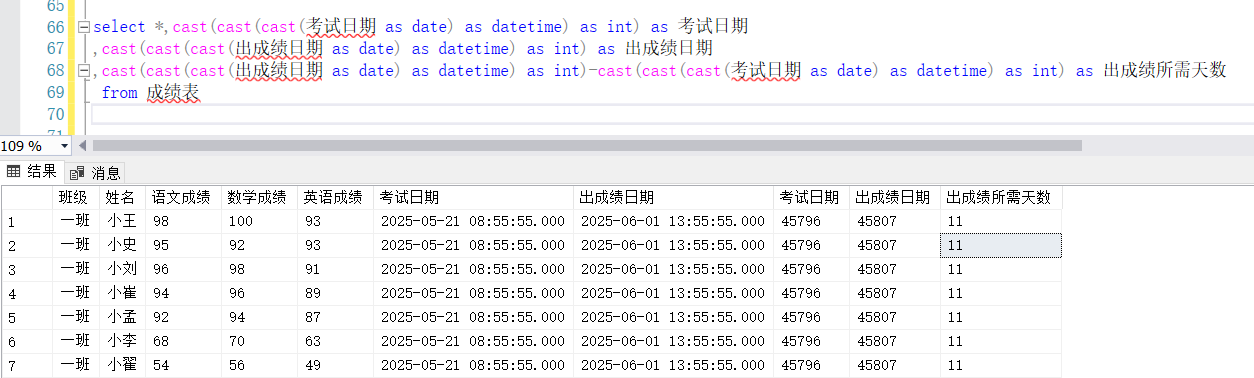1254x378 pixels.
Task: Click the select keyword on line 66
Action: point(119,27)
